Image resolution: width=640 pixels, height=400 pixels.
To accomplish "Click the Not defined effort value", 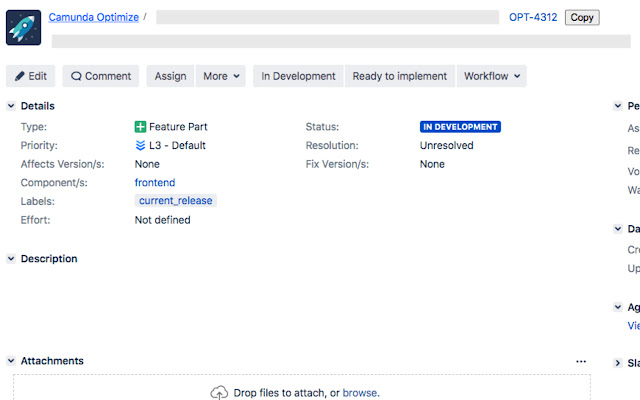I will 162,220.
